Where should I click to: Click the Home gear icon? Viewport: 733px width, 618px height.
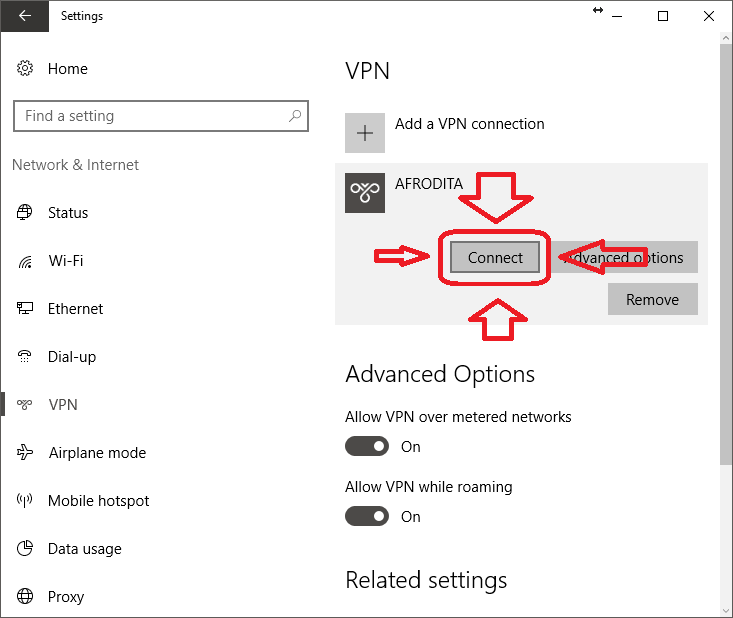[x=25, y=68]
